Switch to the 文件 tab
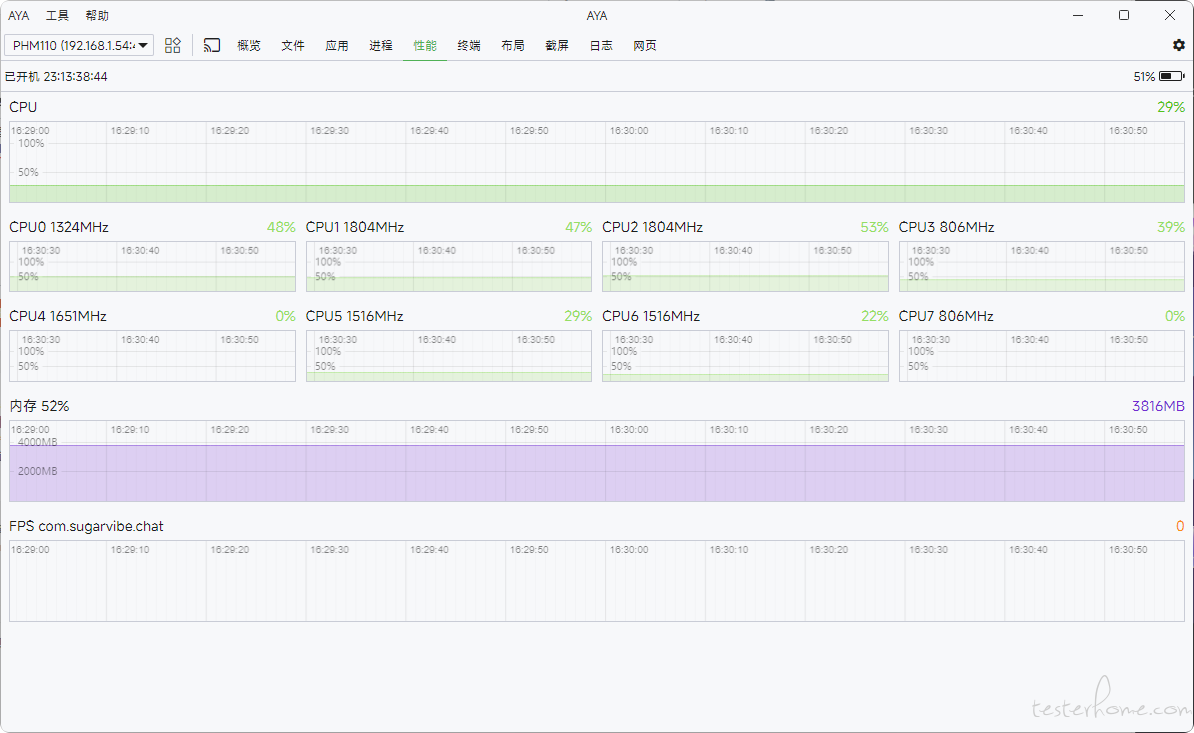 tap(293, 46)
